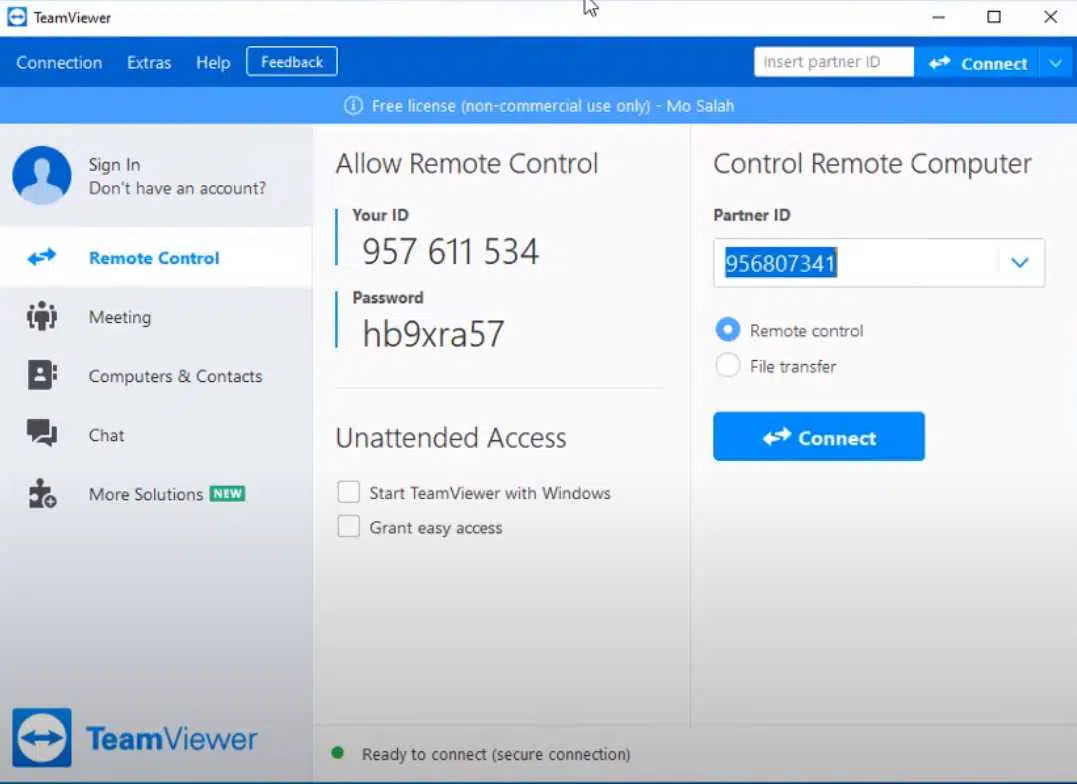Click the Chat bubbles icon
This screenshot has height=784, width=1077.
point(42,433)
